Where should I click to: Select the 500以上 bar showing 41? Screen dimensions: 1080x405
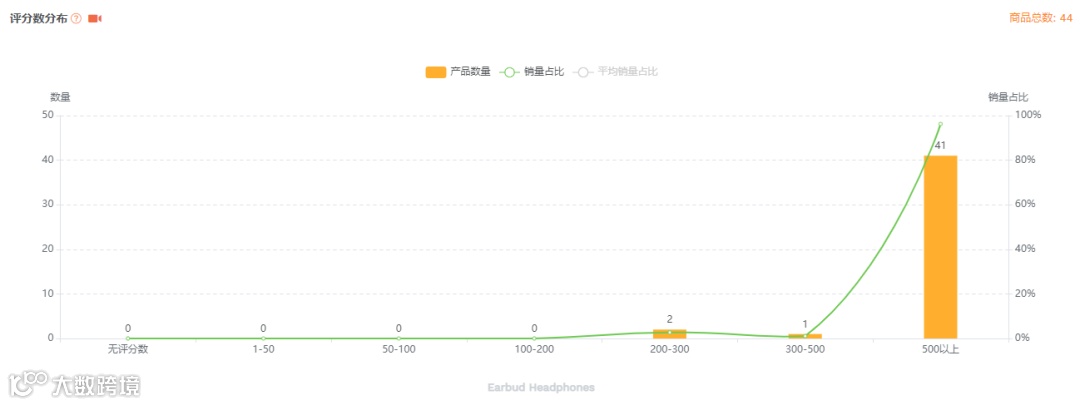click(x=940, y=247)
